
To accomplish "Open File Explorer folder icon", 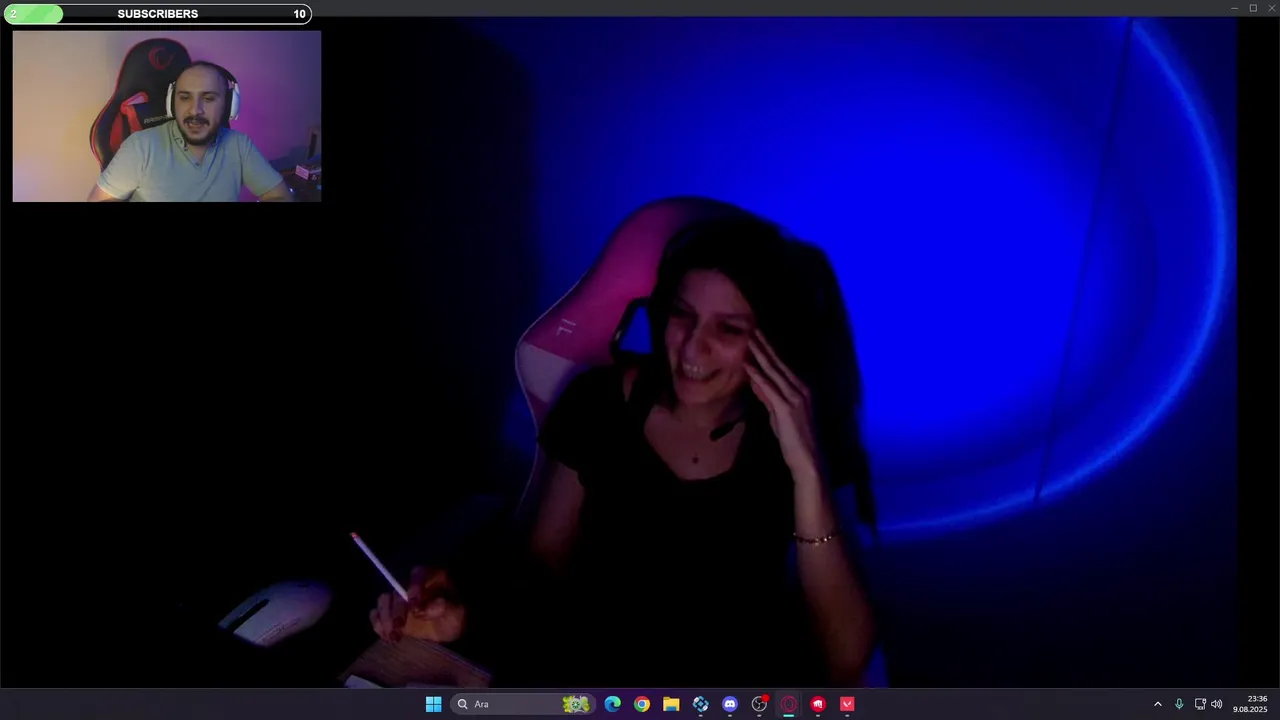I will coord(671,704).
